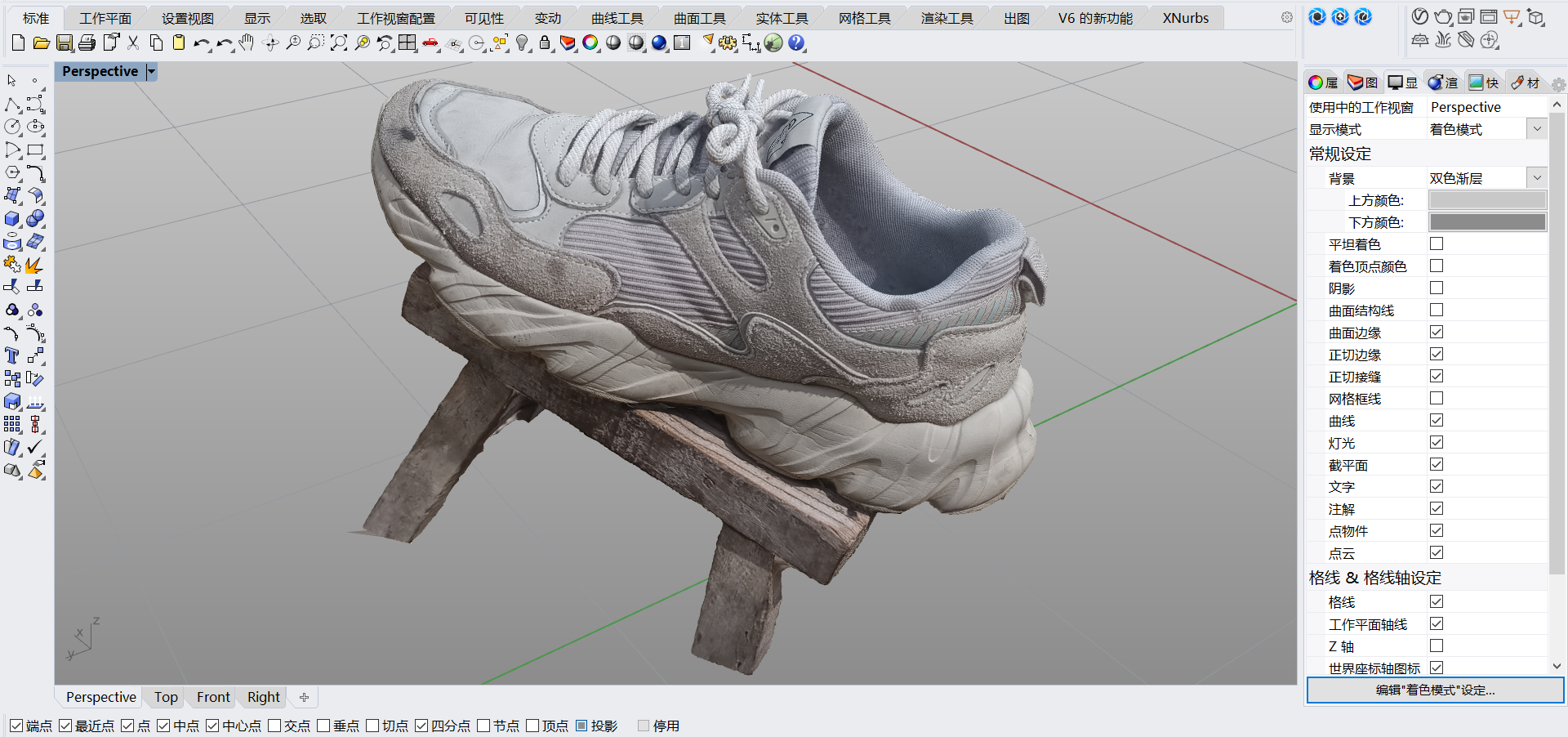Open the 显示模式 dropdown
The width and height of the screenshot is (1568, 737).
point(1537,128)
